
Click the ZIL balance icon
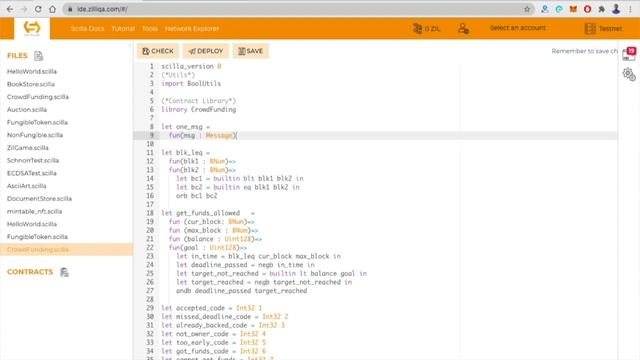[x=417, y=29]
